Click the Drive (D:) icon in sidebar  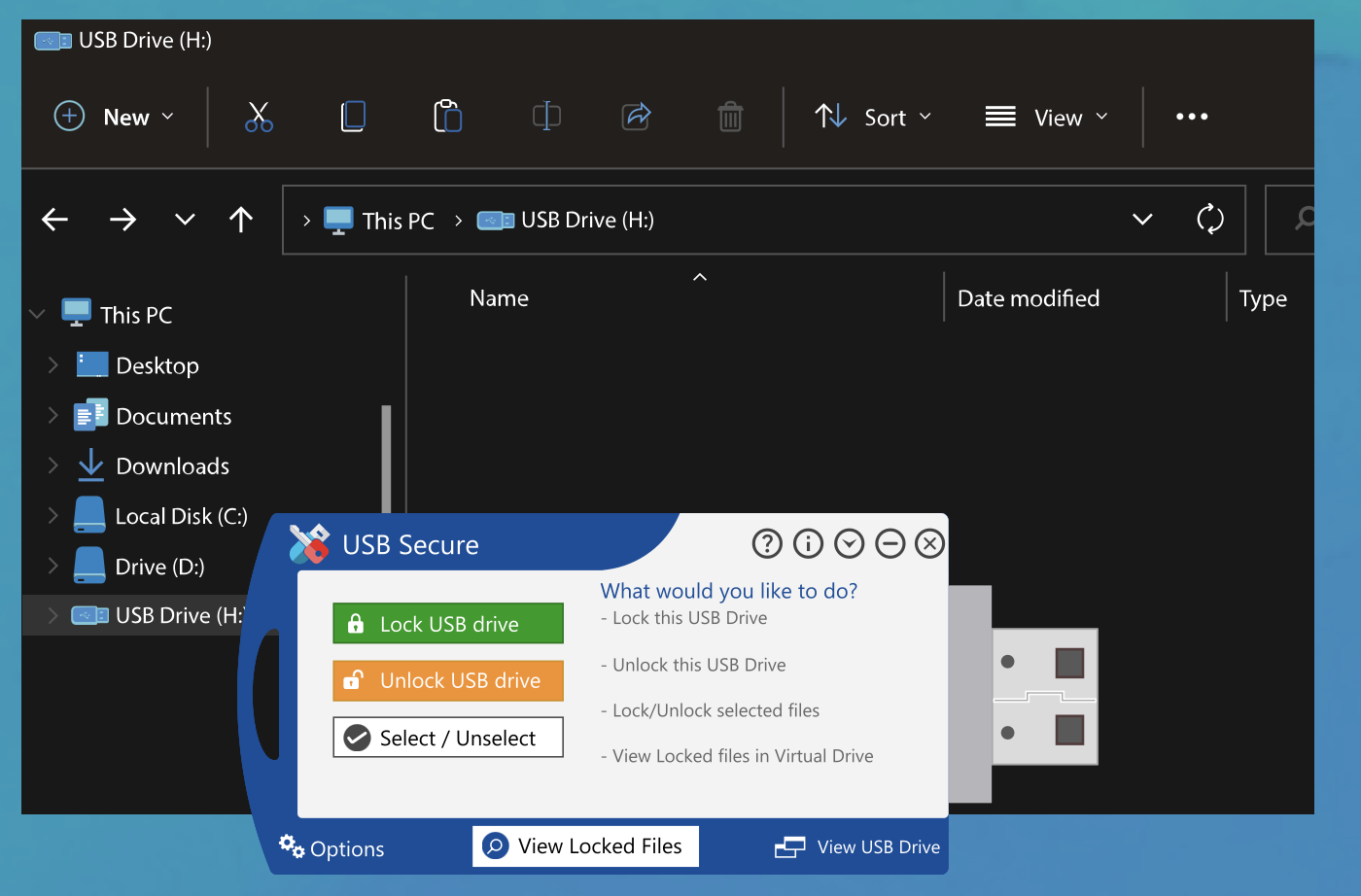[x=89, y=566]
